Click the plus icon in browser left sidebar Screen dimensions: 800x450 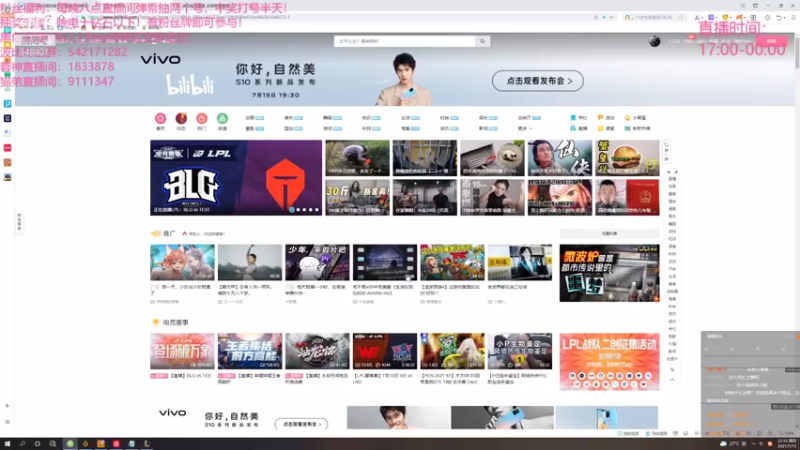point(7,406)
